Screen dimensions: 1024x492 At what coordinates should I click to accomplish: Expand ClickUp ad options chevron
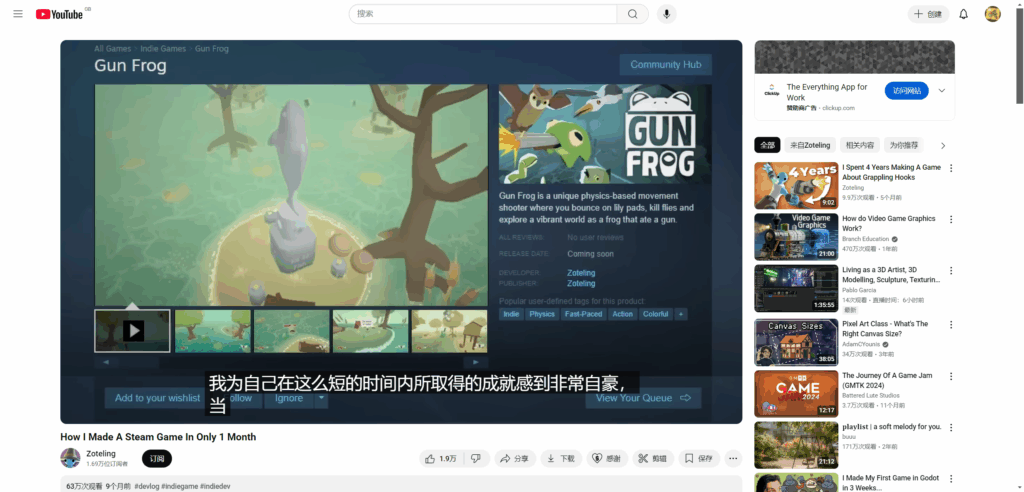pos(942,91)
